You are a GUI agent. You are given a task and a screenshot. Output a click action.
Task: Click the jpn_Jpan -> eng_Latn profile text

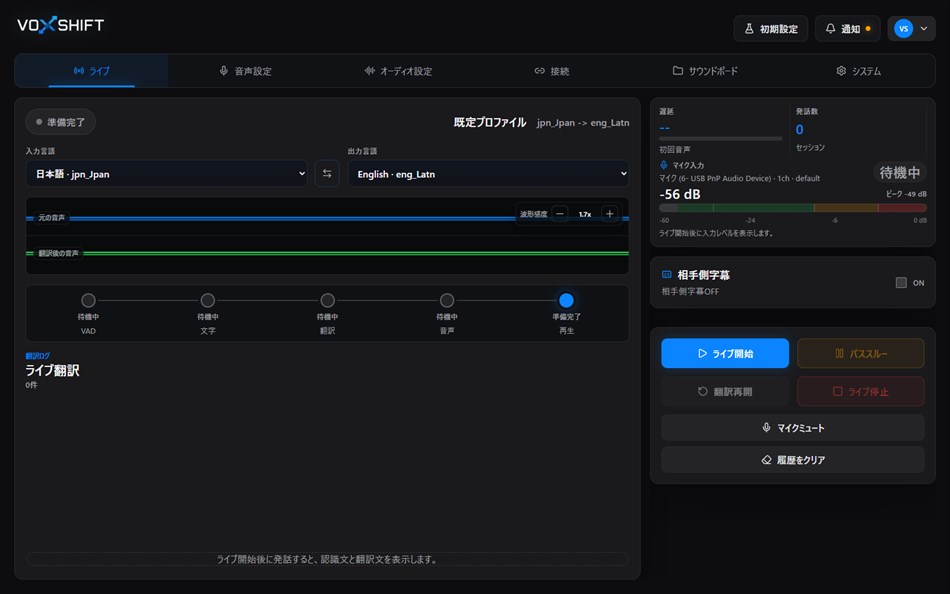click(583, 123)
